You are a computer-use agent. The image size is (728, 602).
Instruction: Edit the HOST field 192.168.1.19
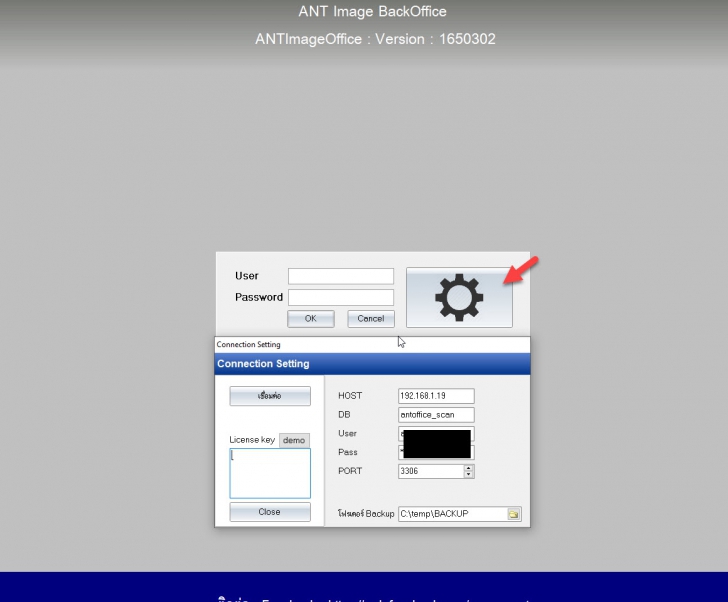click(436, 396)
